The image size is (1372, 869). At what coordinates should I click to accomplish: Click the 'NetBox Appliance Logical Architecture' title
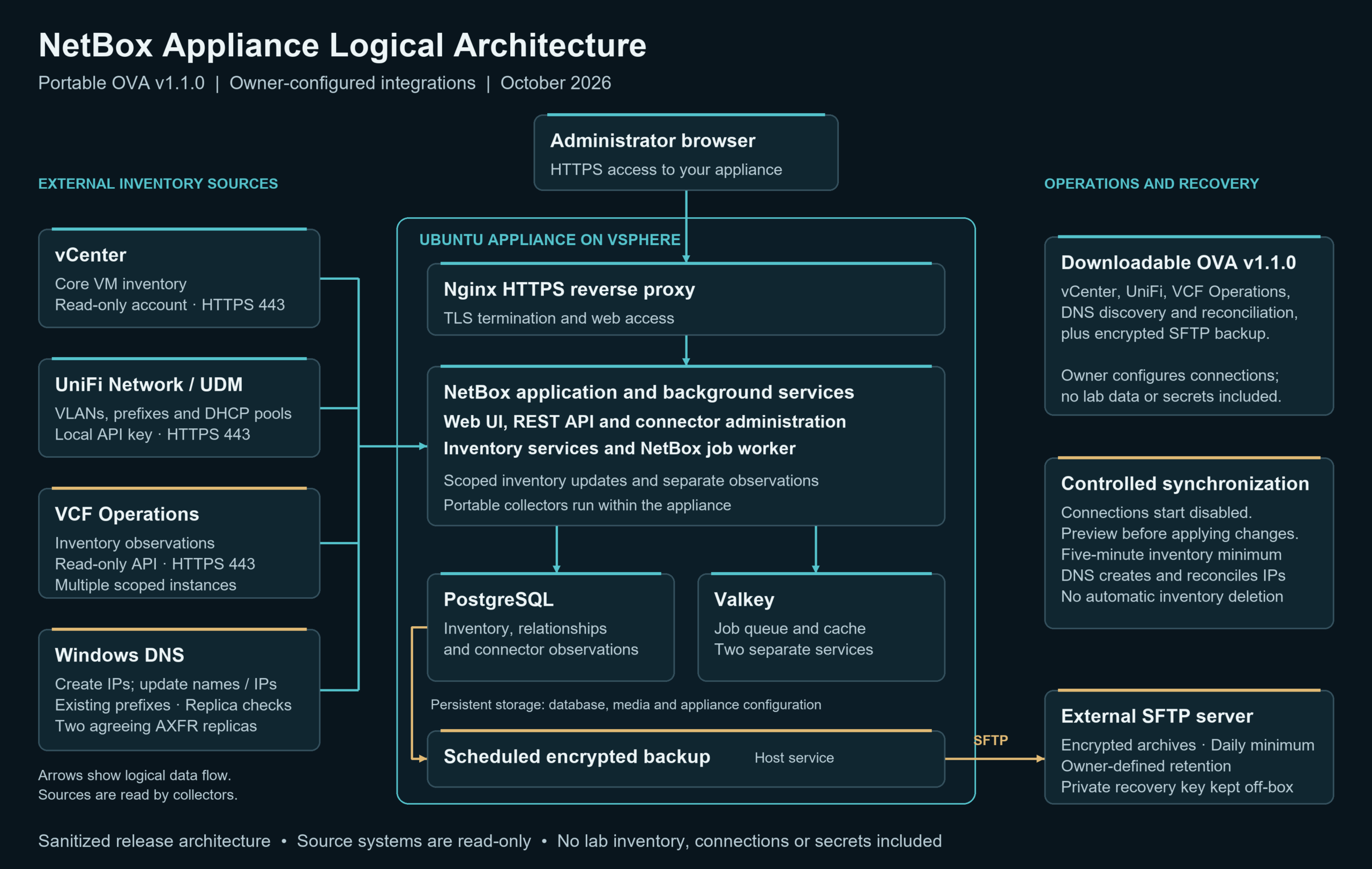pyautogui.click(x=342, y=45)
